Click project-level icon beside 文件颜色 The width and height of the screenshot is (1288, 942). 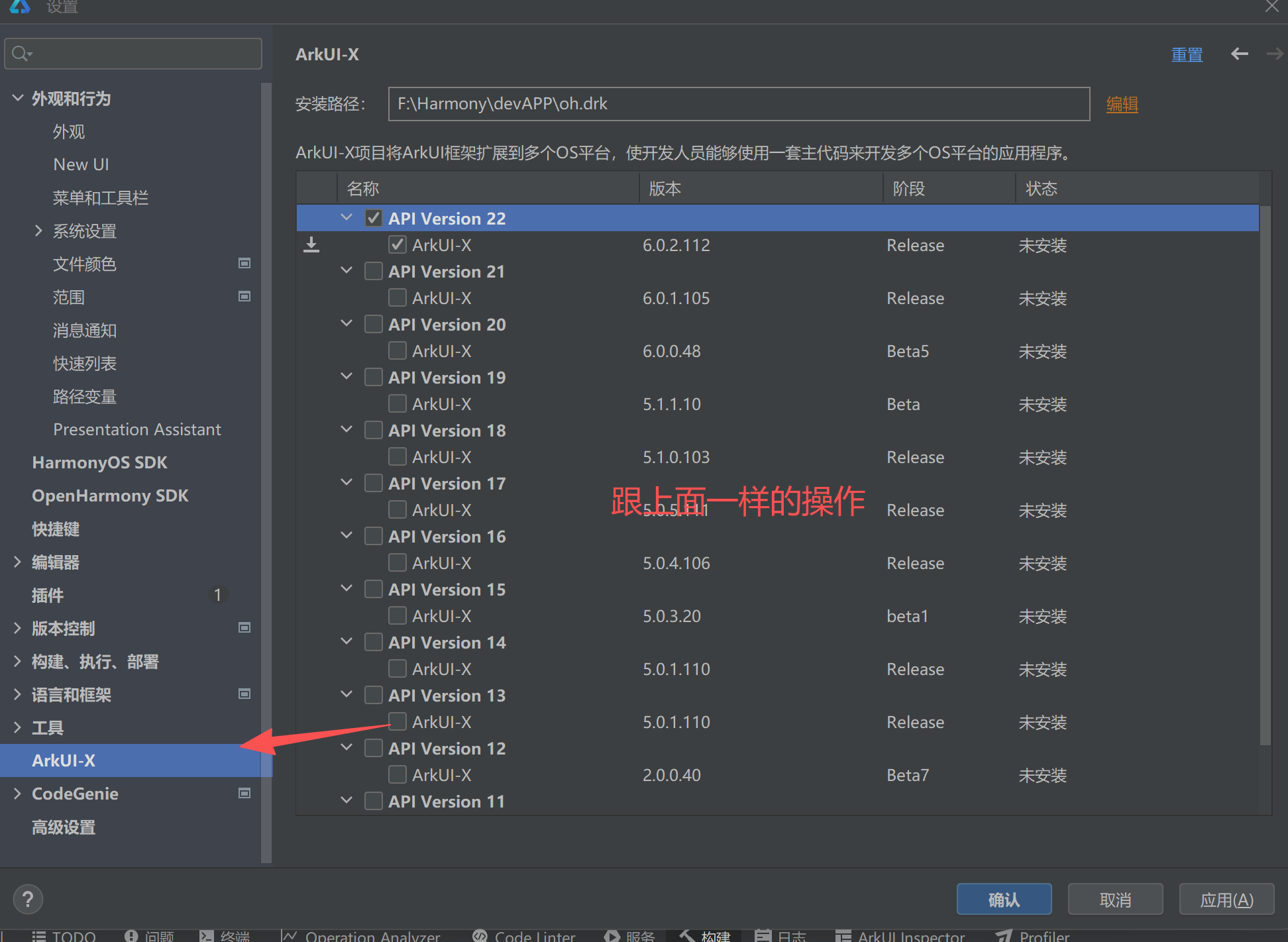coord(244,264)
